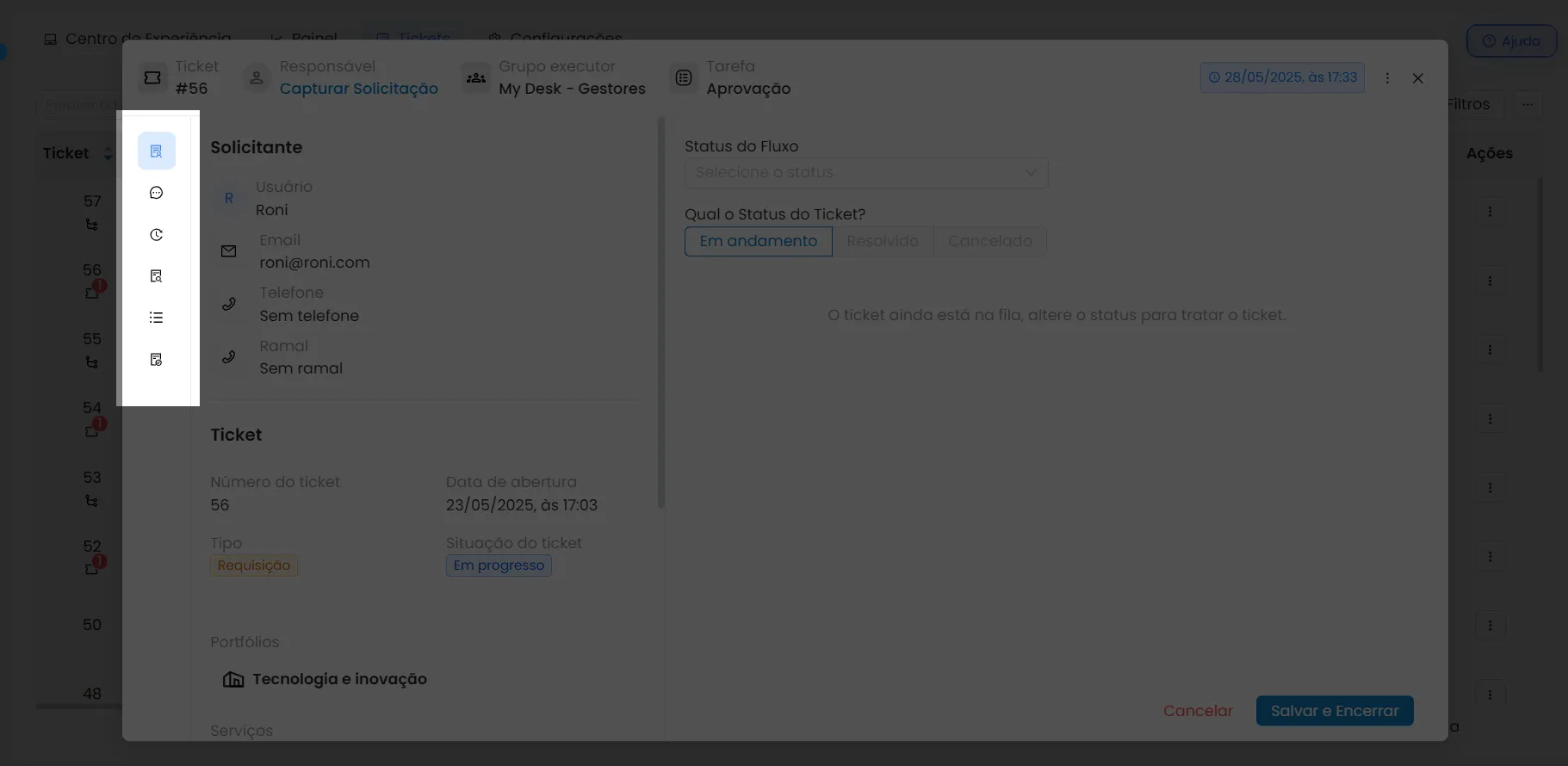
Task: Click the 28/05/2025 deadline date badge
Action: click(1282, 77)
